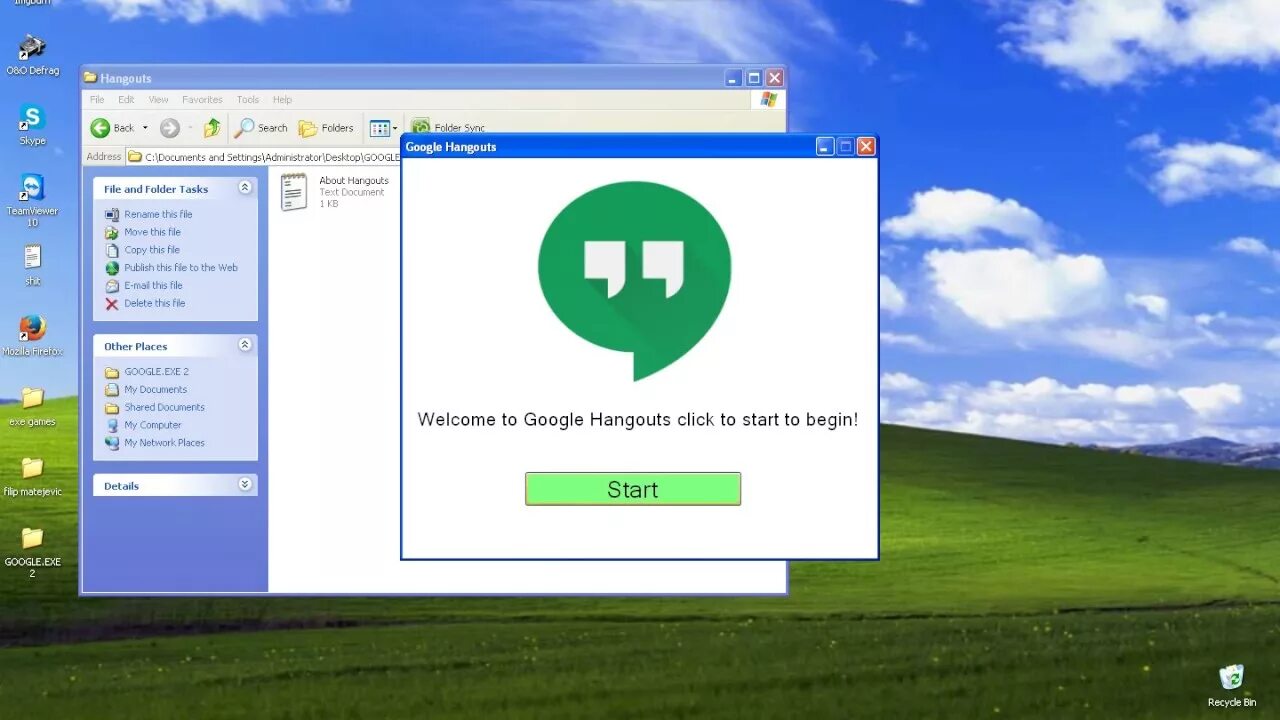
Task: Open Shared Documents from Other Places
Action: pos(164,408)
